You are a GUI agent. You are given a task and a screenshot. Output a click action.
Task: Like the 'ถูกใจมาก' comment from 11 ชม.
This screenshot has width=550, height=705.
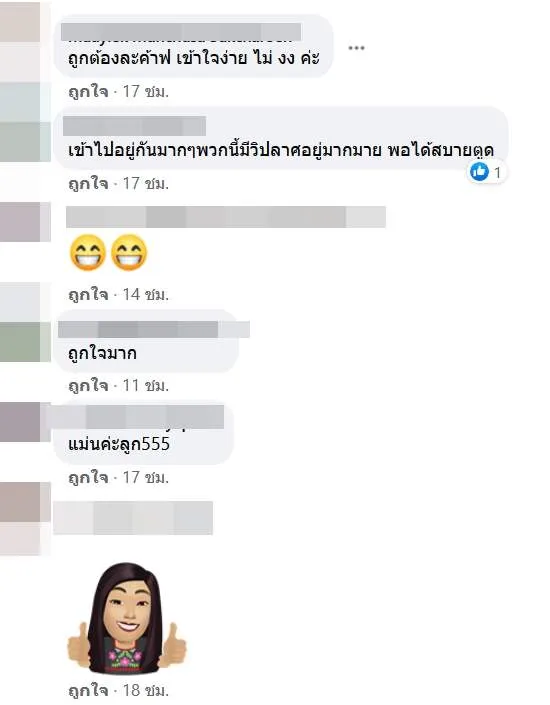point(88,386)
